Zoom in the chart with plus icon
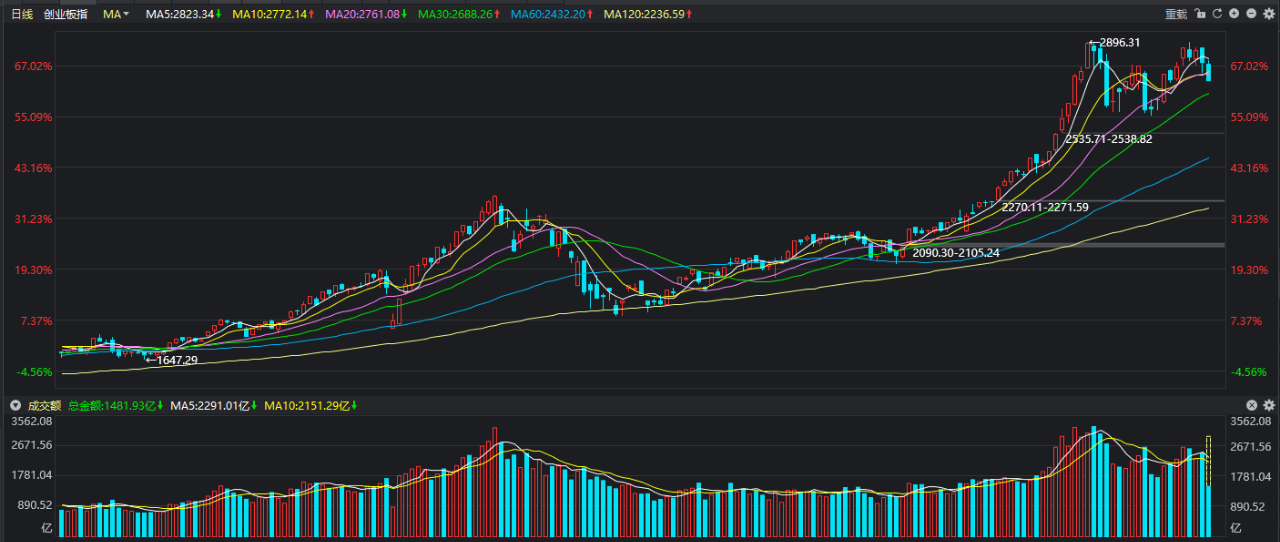The image size is (1280, 542). (x=1234, y=13)
